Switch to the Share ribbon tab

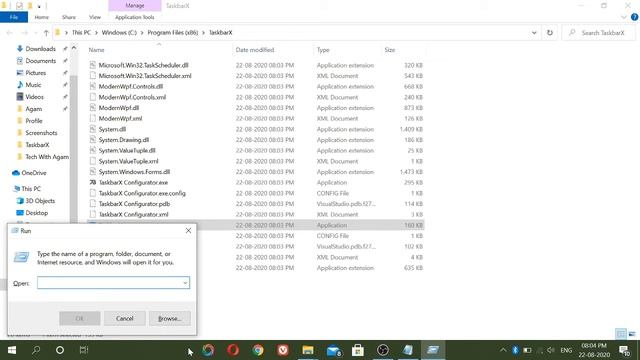[x=69, y=17]
